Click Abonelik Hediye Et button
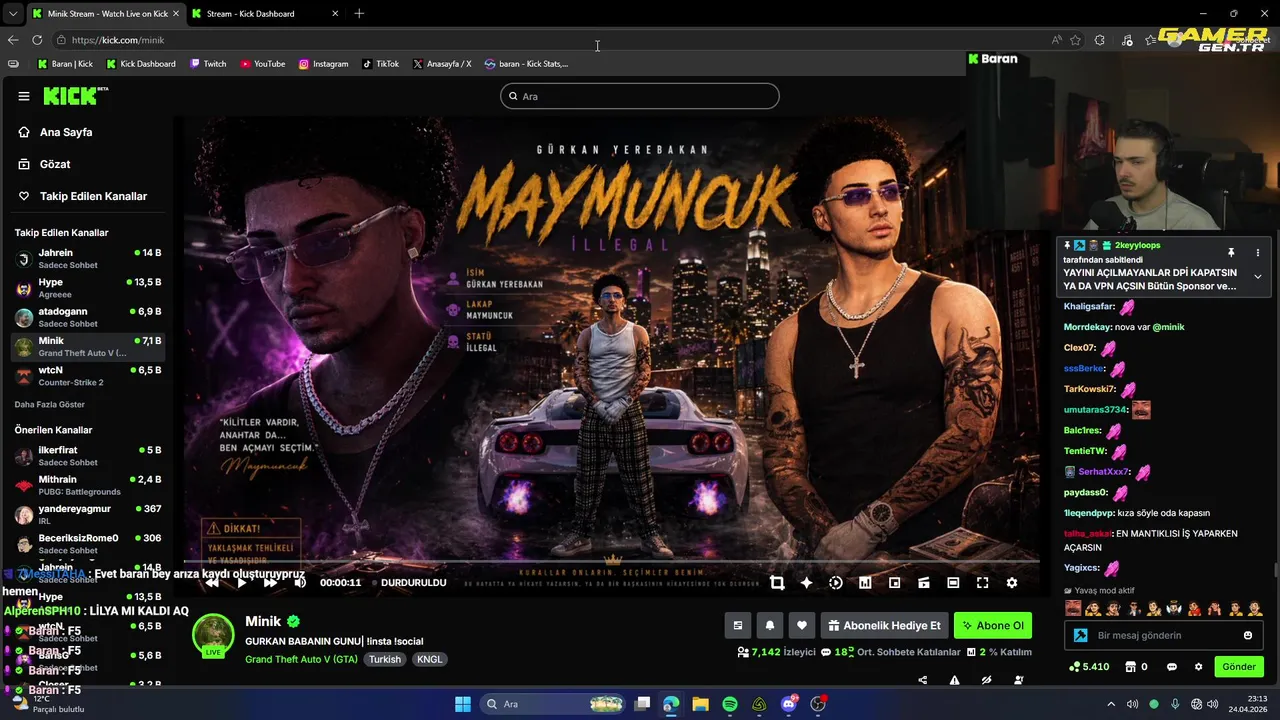Image resolution: width=1280 pixels, height=720 pixels. pos(884,626)
